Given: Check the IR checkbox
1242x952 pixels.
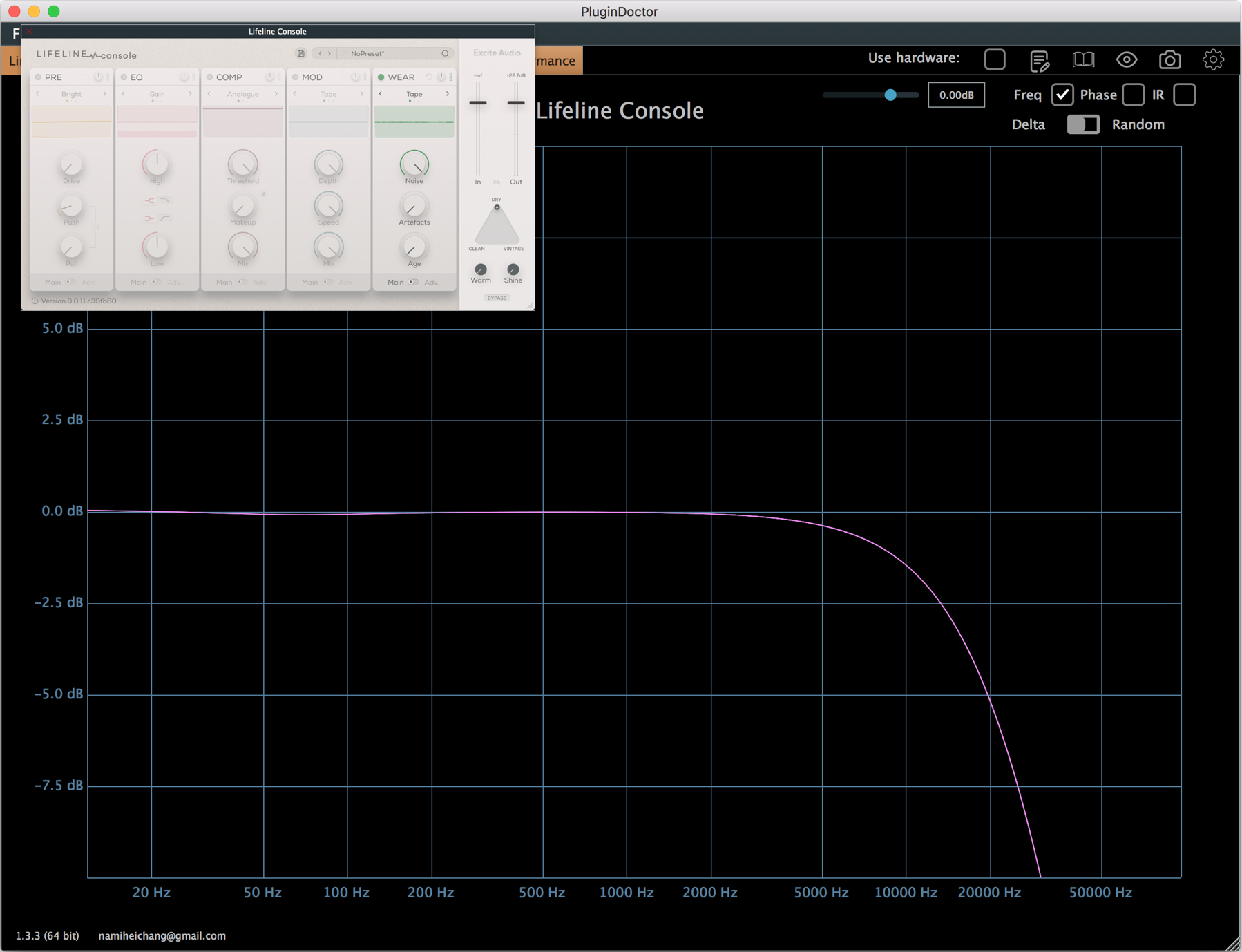Looking at the screenshot, I should coord(1184,95).
